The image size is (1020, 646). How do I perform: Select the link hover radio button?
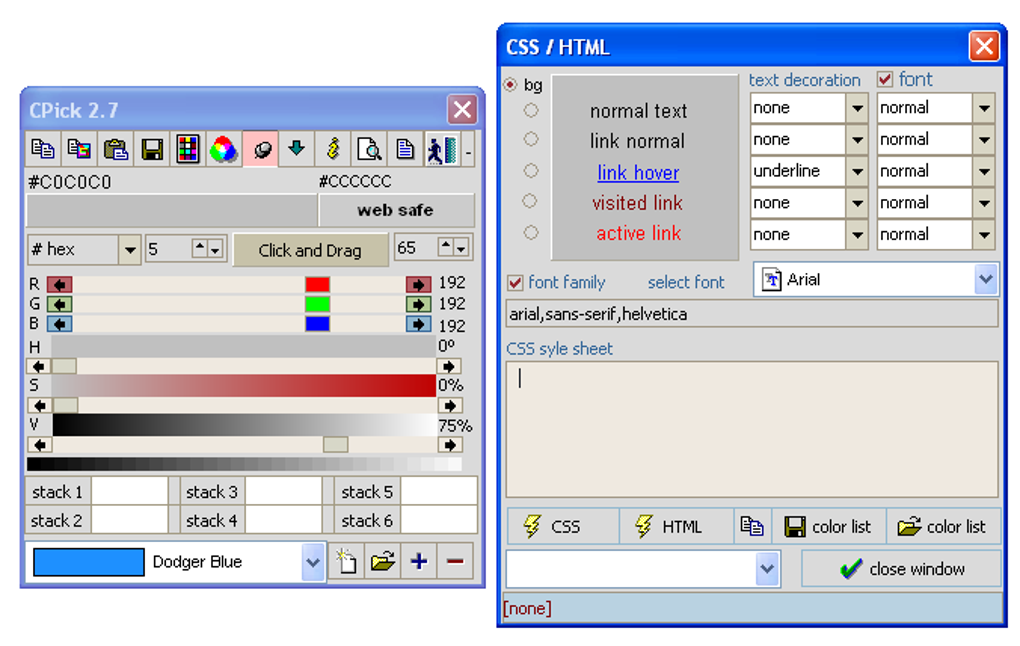(x=531, y=170)
